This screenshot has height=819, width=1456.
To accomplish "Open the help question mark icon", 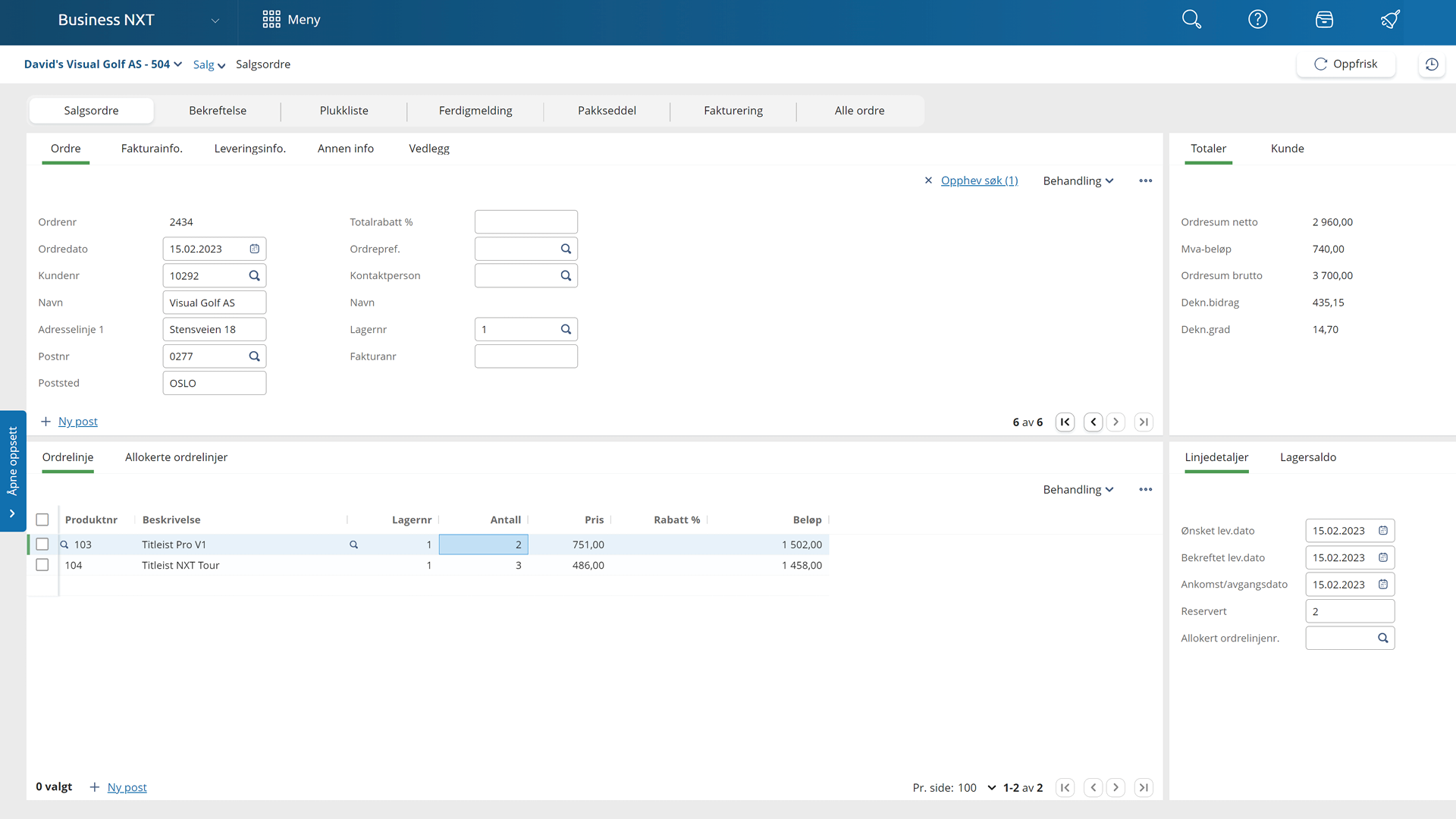I will click(x=1257, y=20).
